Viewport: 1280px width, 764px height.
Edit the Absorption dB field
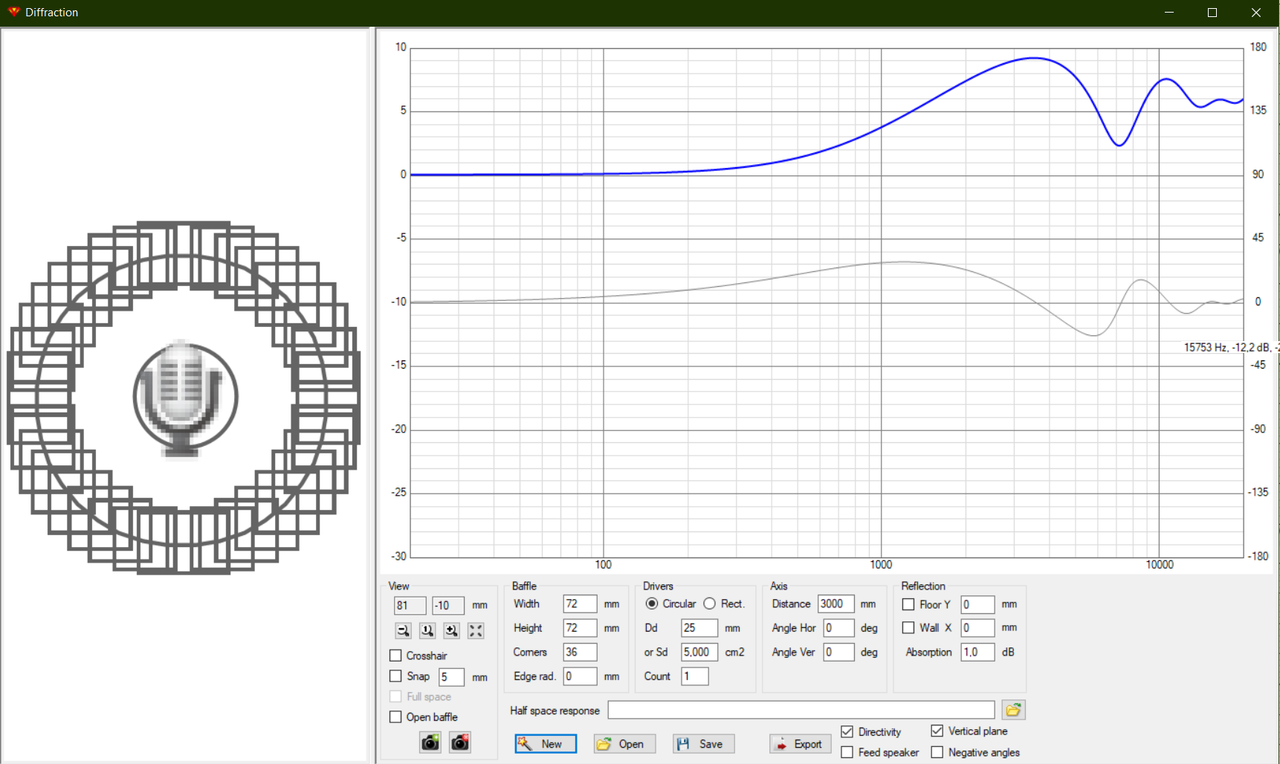(977, 652)
